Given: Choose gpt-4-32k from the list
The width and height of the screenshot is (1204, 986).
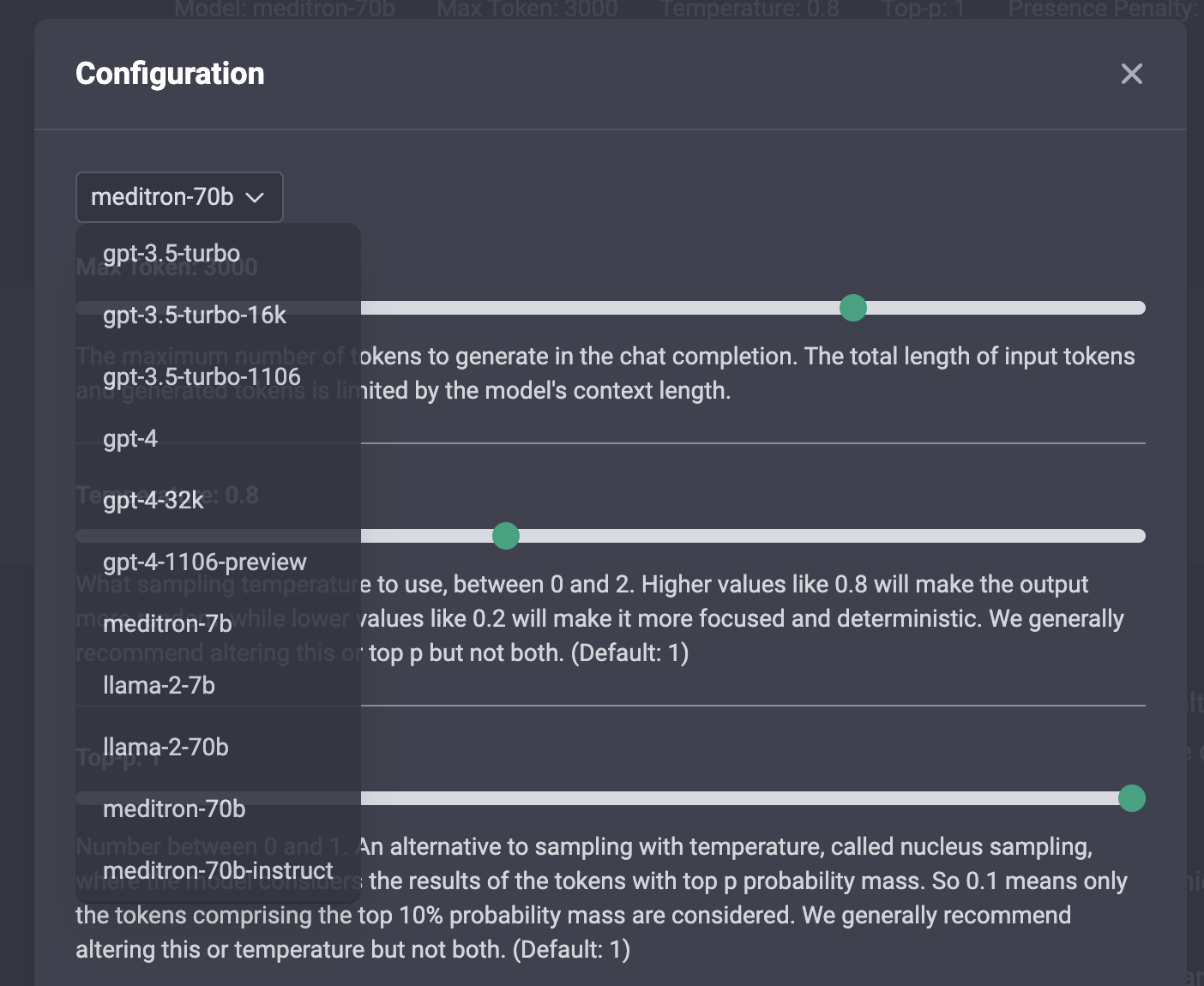Looking at the screenshot, I should click(x=218, y=501).
